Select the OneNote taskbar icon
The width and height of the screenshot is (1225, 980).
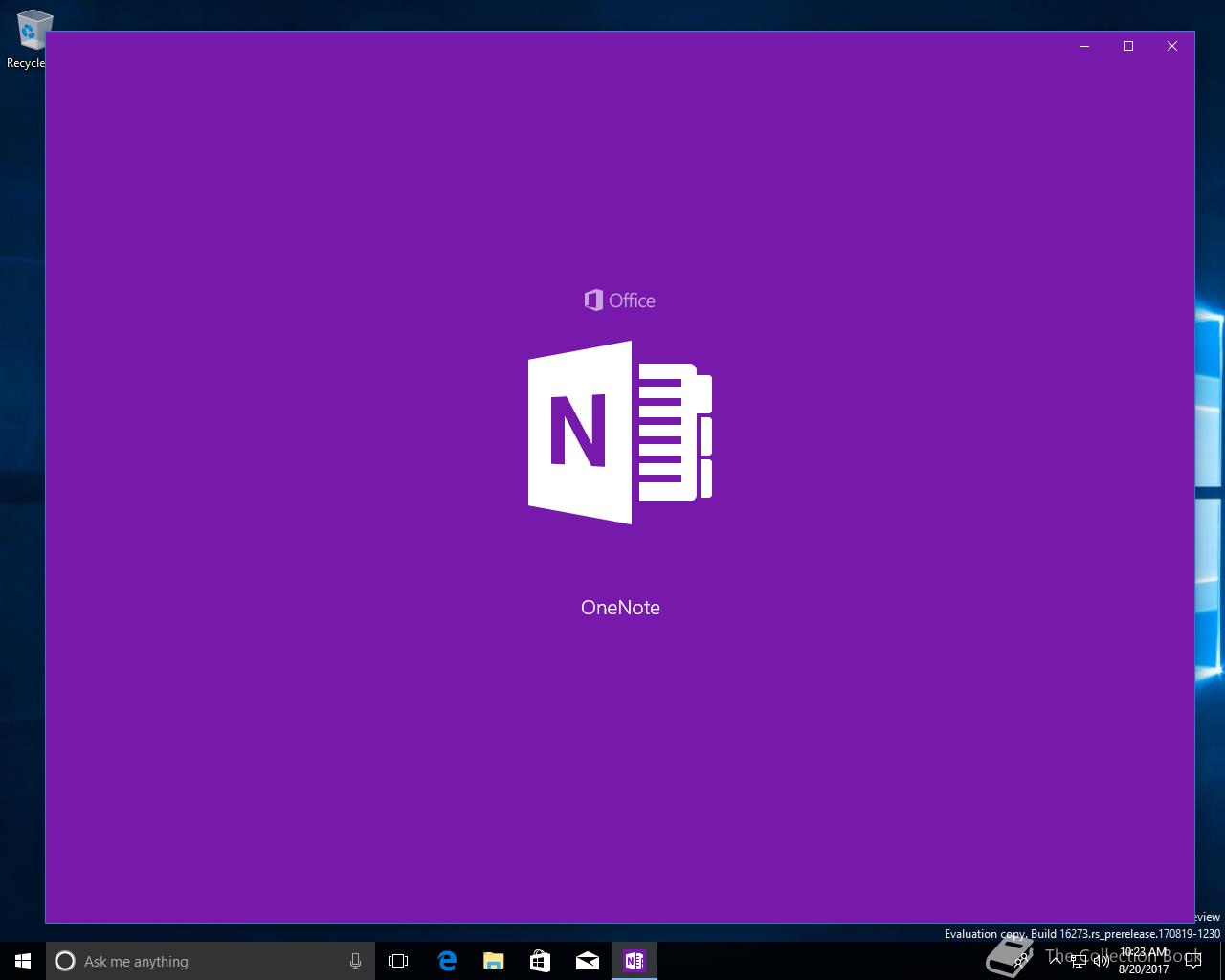point(634,961)
